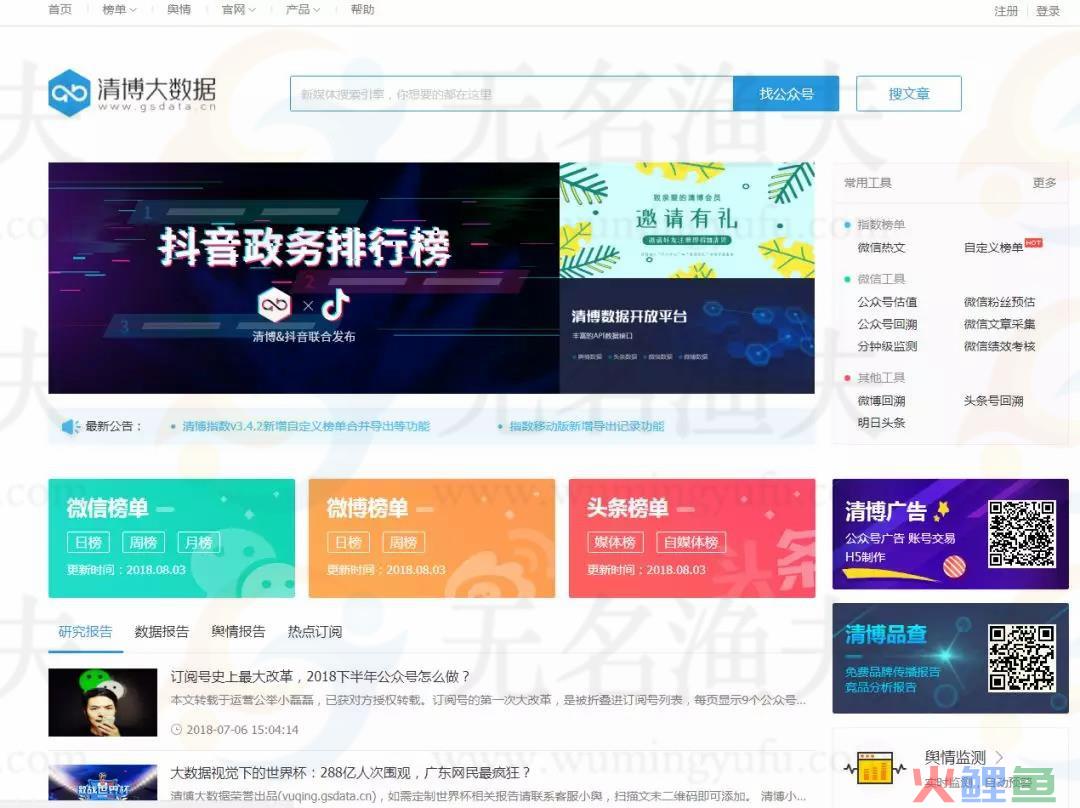
Task: Open 分钟级监测 tool
Action: pyautogui.click(x=887, y=346)
